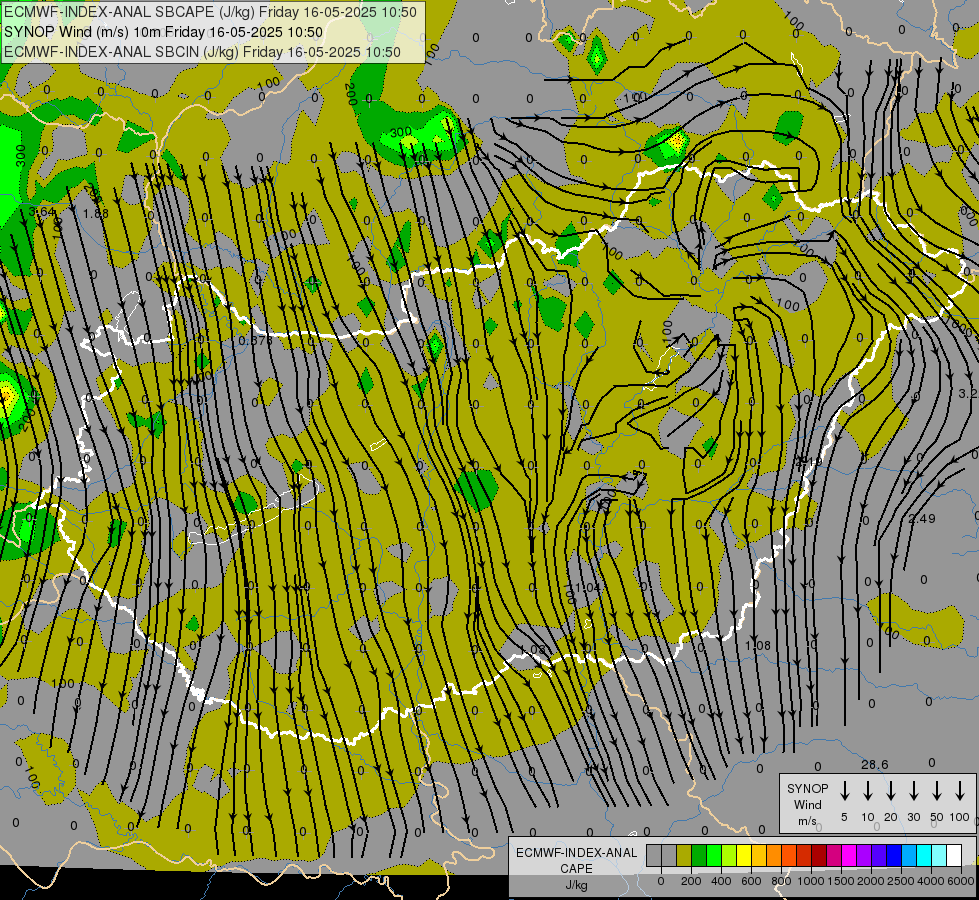The image size is (979, 900).
Task: Select the white swatch ending the CAPE legend
Action: point(953,855)
